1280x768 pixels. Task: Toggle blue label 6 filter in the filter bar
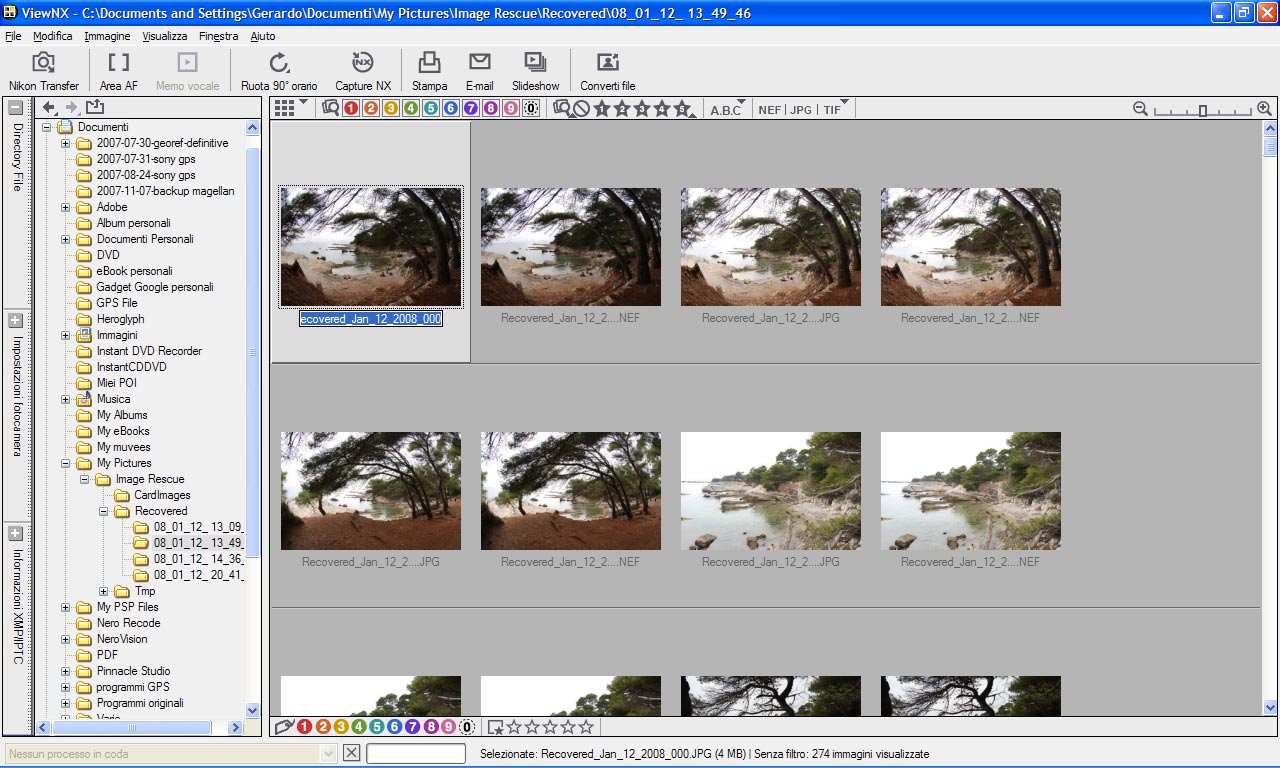pos(451,109)
